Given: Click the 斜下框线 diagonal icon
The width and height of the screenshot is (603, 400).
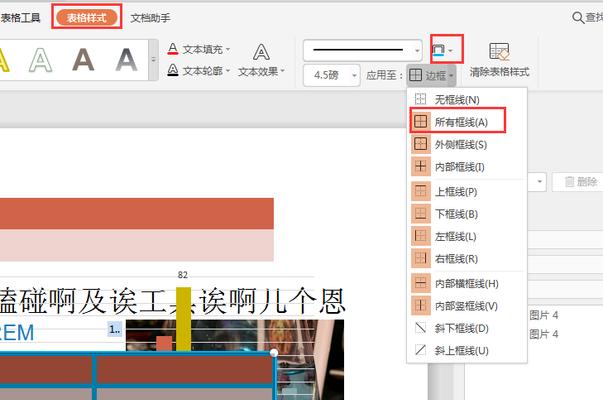Looking at the screenshot, I should (420, 328).
